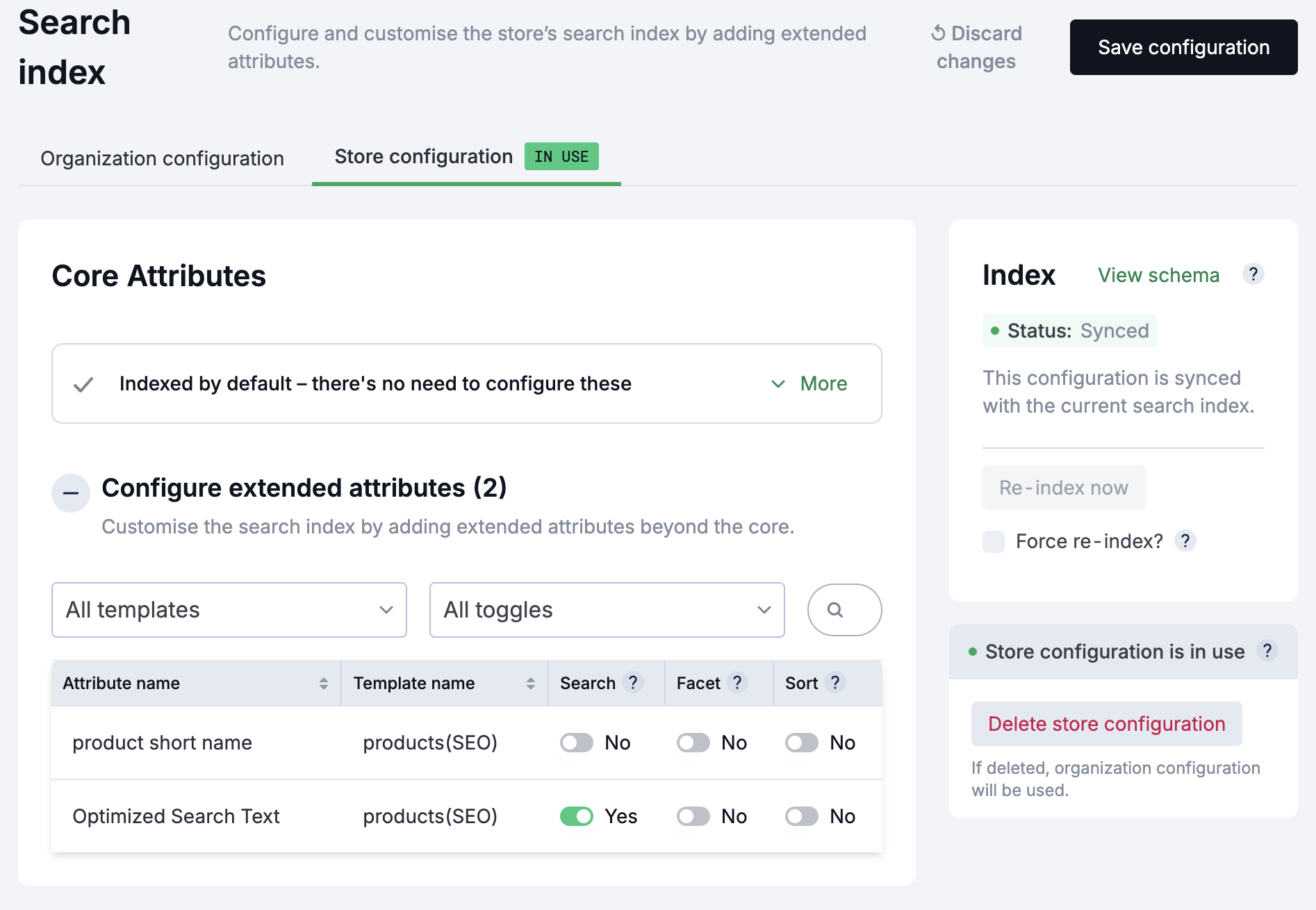Open the All toggles dropdown

[x=607, y=610]
